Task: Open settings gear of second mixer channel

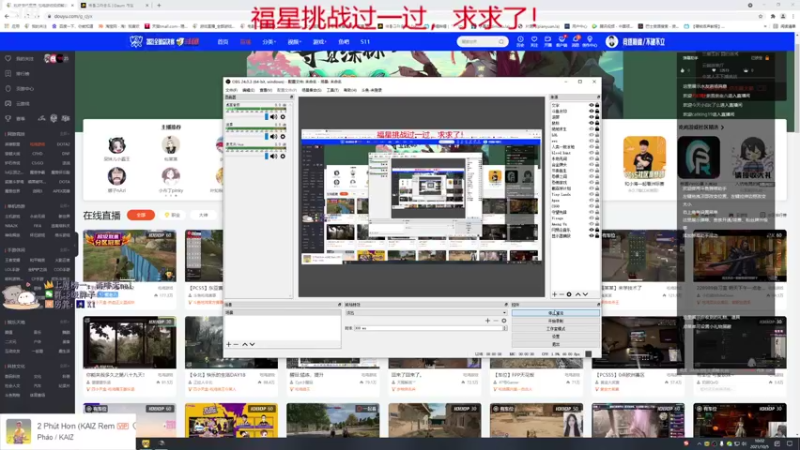Action: tap(283, 137)
